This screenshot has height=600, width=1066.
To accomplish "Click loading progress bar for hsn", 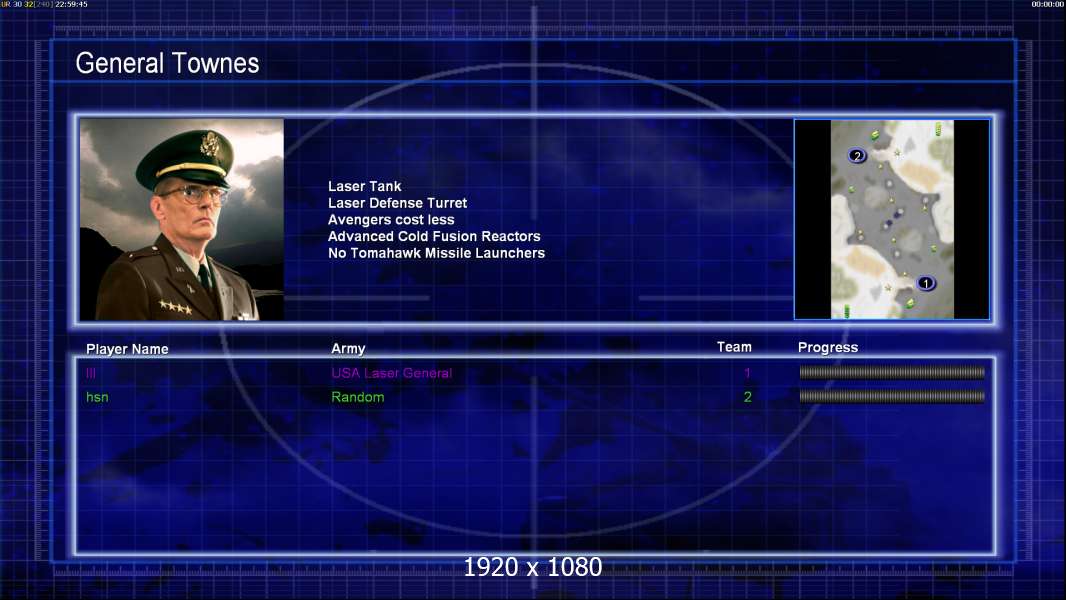I will tap(892, 396).
